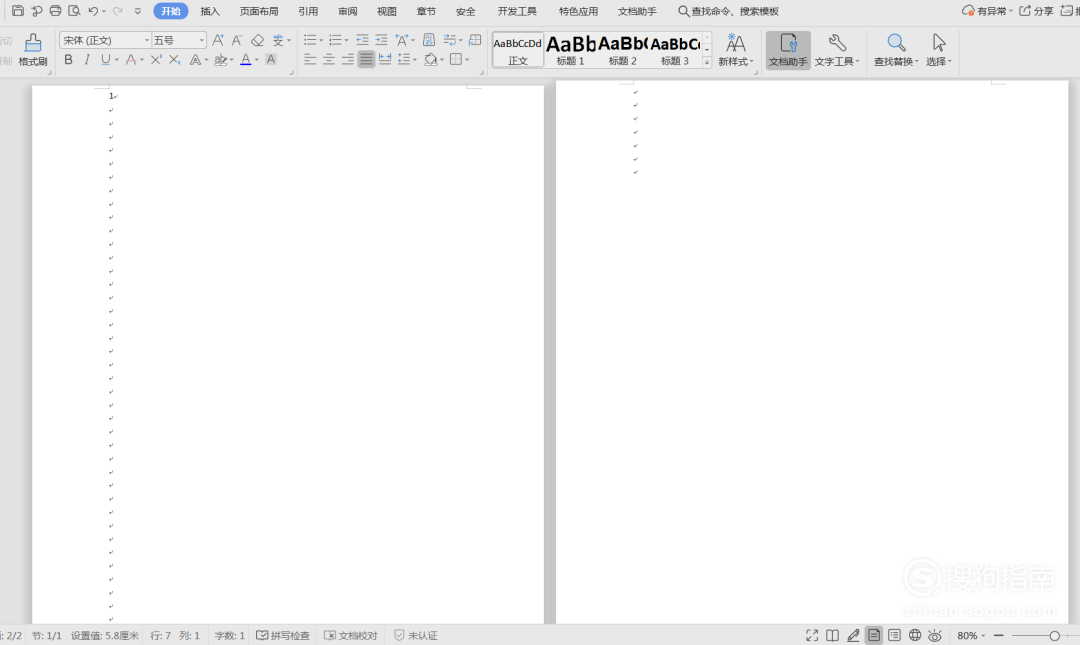Increase paragraph indent

click(381, 40)
